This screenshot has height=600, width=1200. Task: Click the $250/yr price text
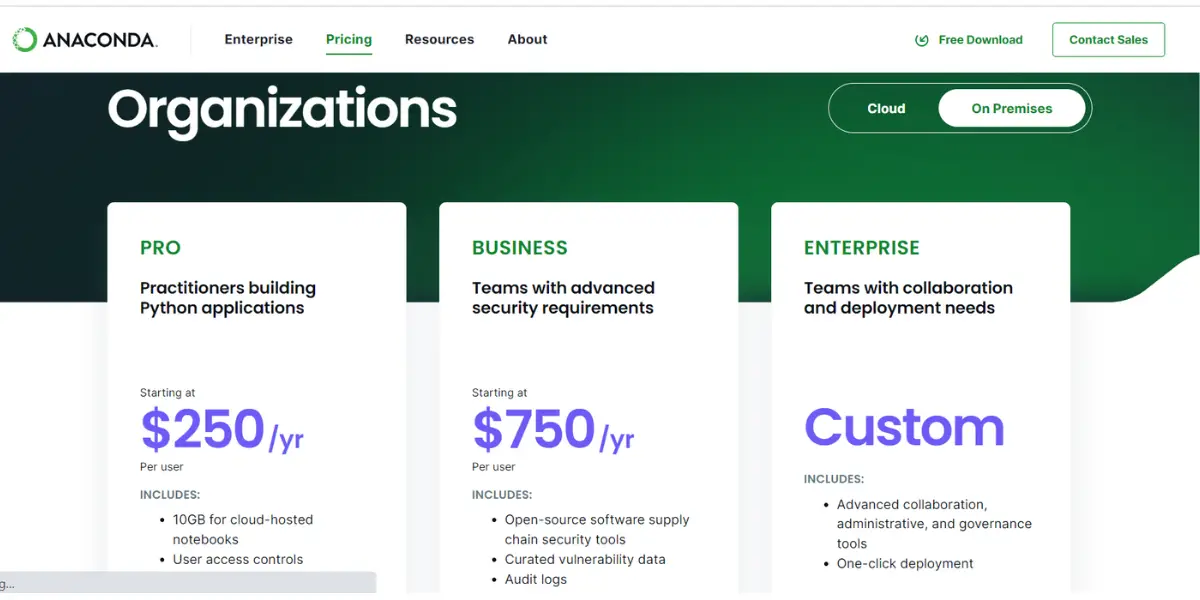221,429
